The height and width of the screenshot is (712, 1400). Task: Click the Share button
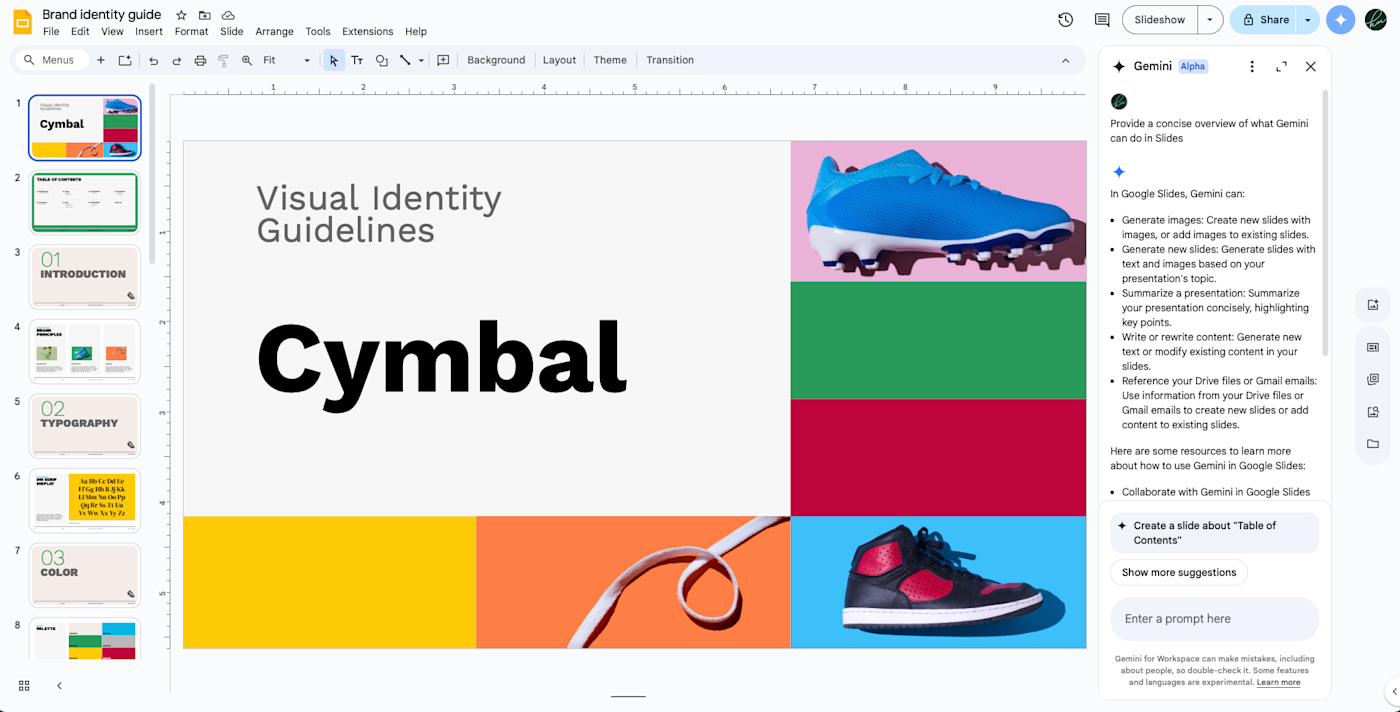[1263, 19]
